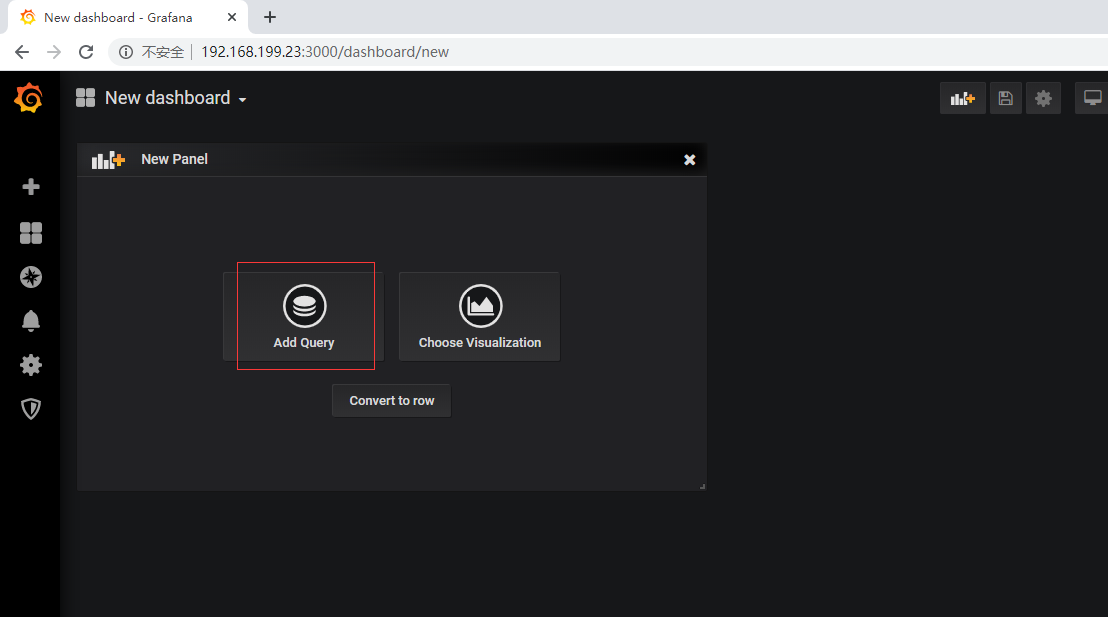Viewport: 1108px width, 617px height.
Task: Open the Configuration gear in sidebar
Action: pos(30,365)
